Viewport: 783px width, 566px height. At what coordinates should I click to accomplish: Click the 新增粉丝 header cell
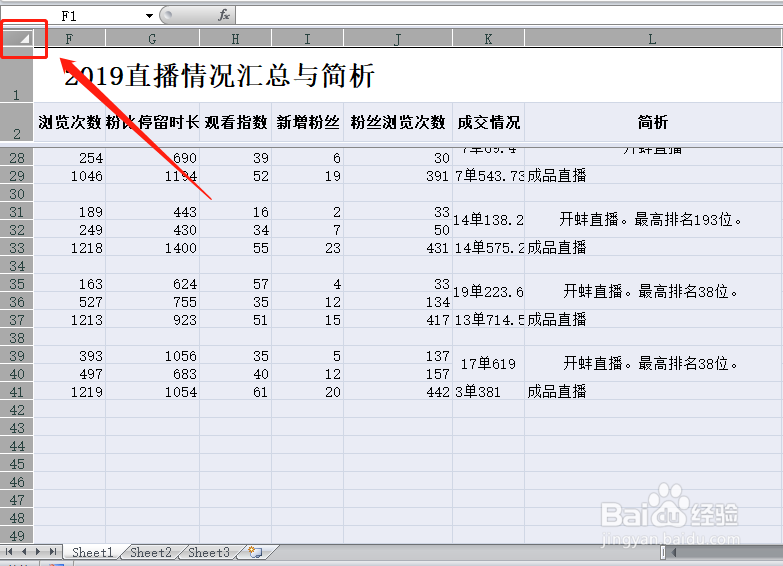[307, 122]
